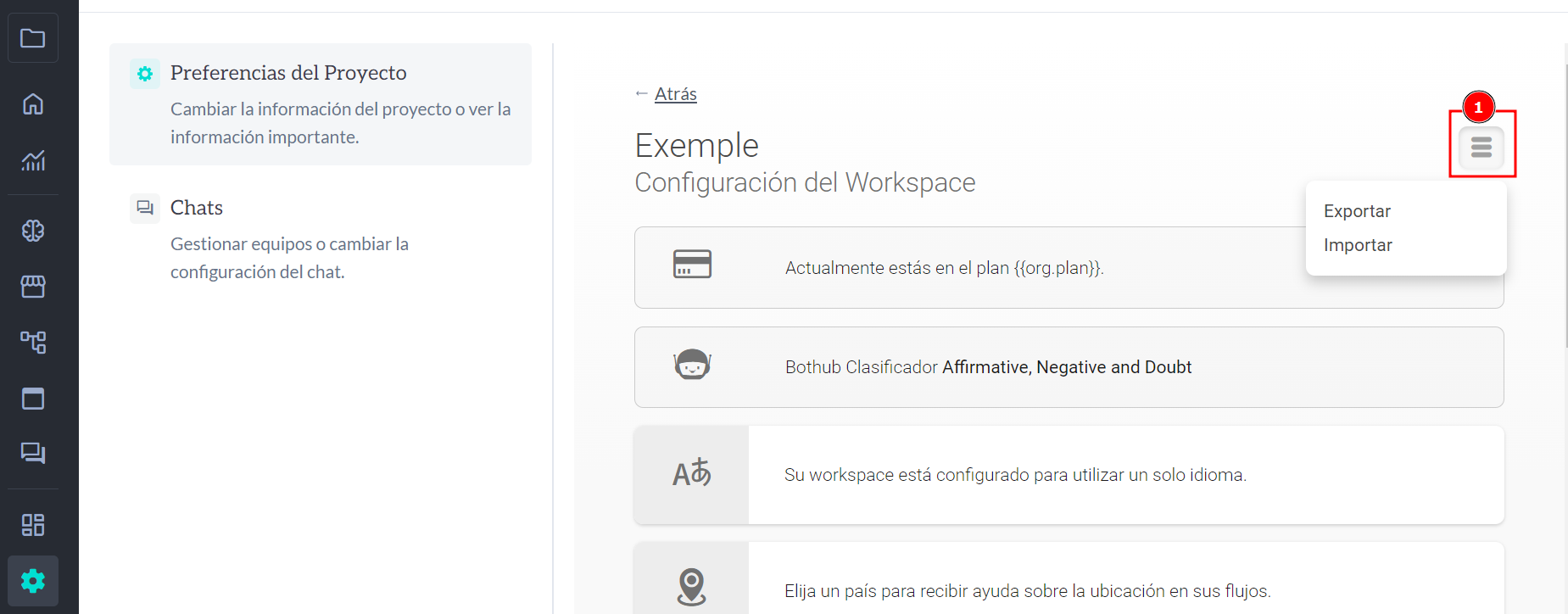1568x614 pixels.
Task: Open the flows diagram icon
Action: click(33, 342)
